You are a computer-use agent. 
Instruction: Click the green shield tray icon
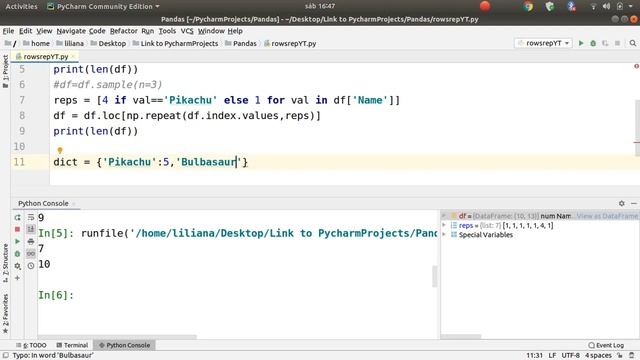coord(550,7)
